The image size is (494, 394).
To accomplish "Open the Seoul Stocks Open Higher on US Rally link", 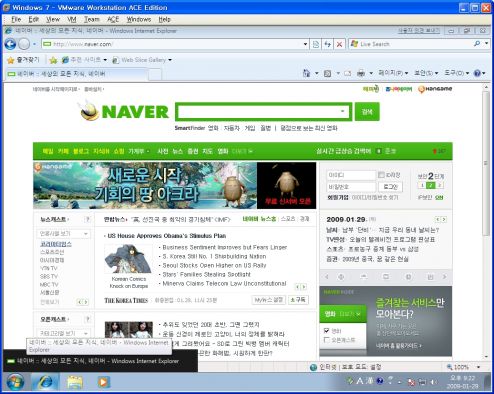I will (x=214, y=265).
